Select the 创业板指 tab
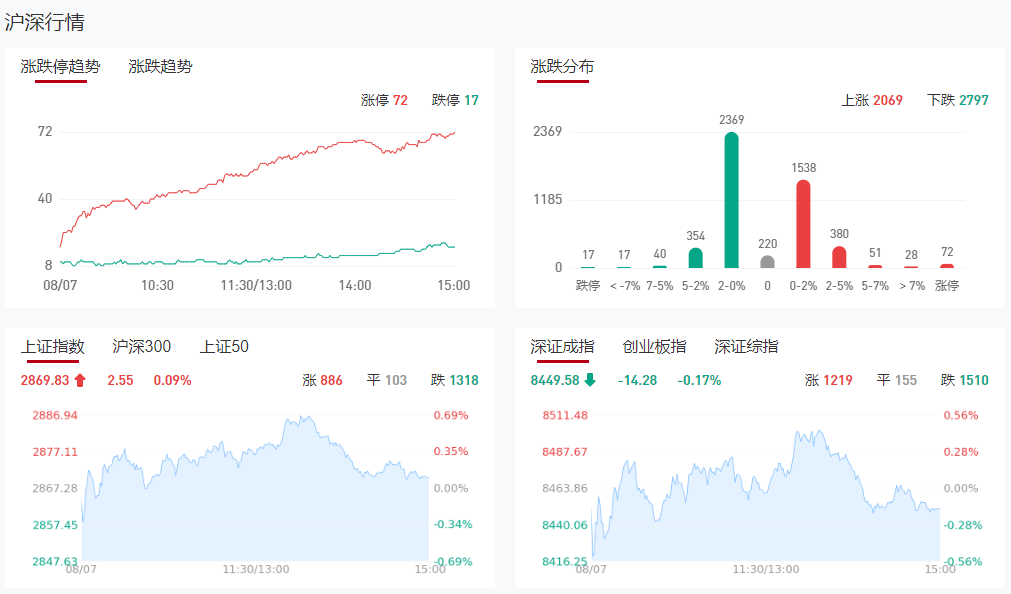The image size is (1011, 594). pyautogui.click(x=654, y=347)
